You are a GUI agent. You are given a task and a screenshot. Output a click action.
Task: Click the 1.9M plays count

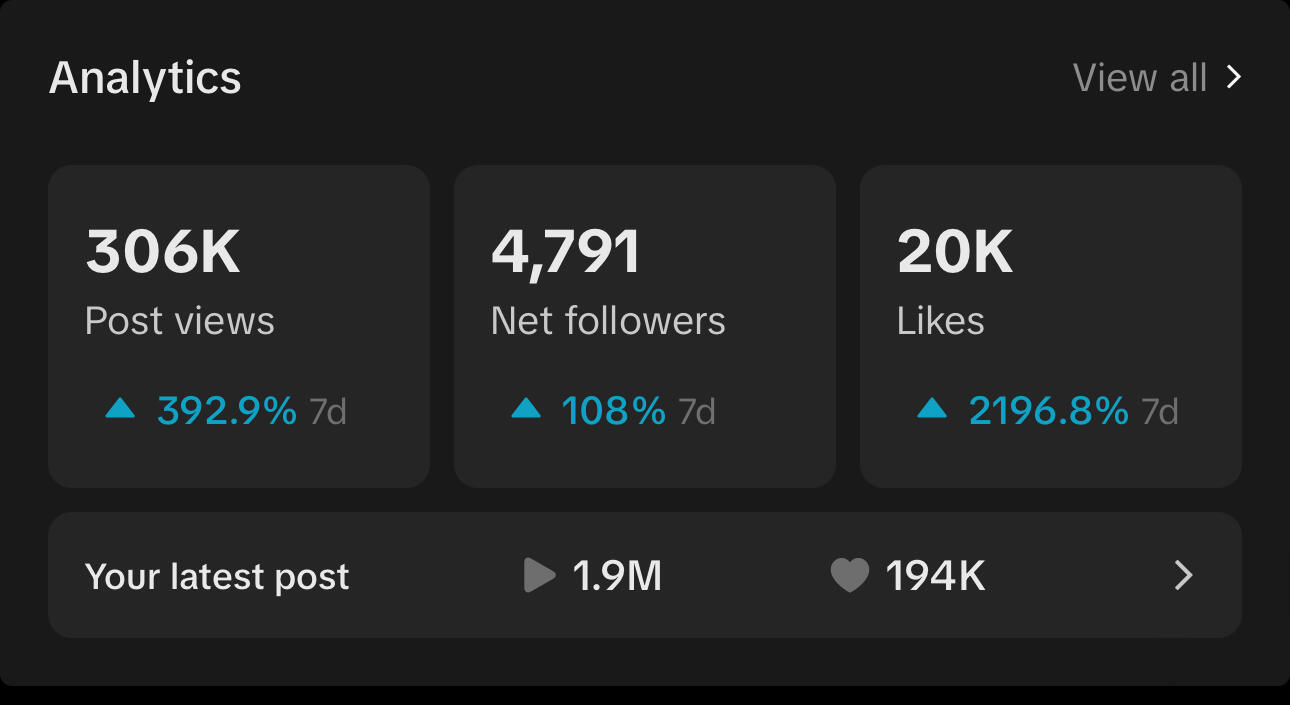[617, 577]
